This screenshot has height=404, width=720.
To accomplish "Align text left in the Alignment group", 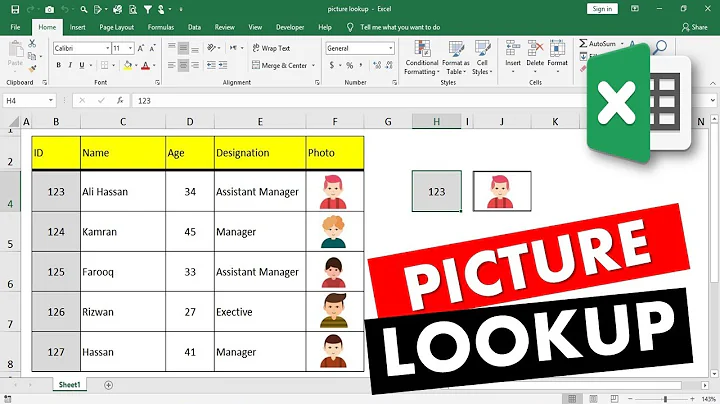I will click(171, 65).
